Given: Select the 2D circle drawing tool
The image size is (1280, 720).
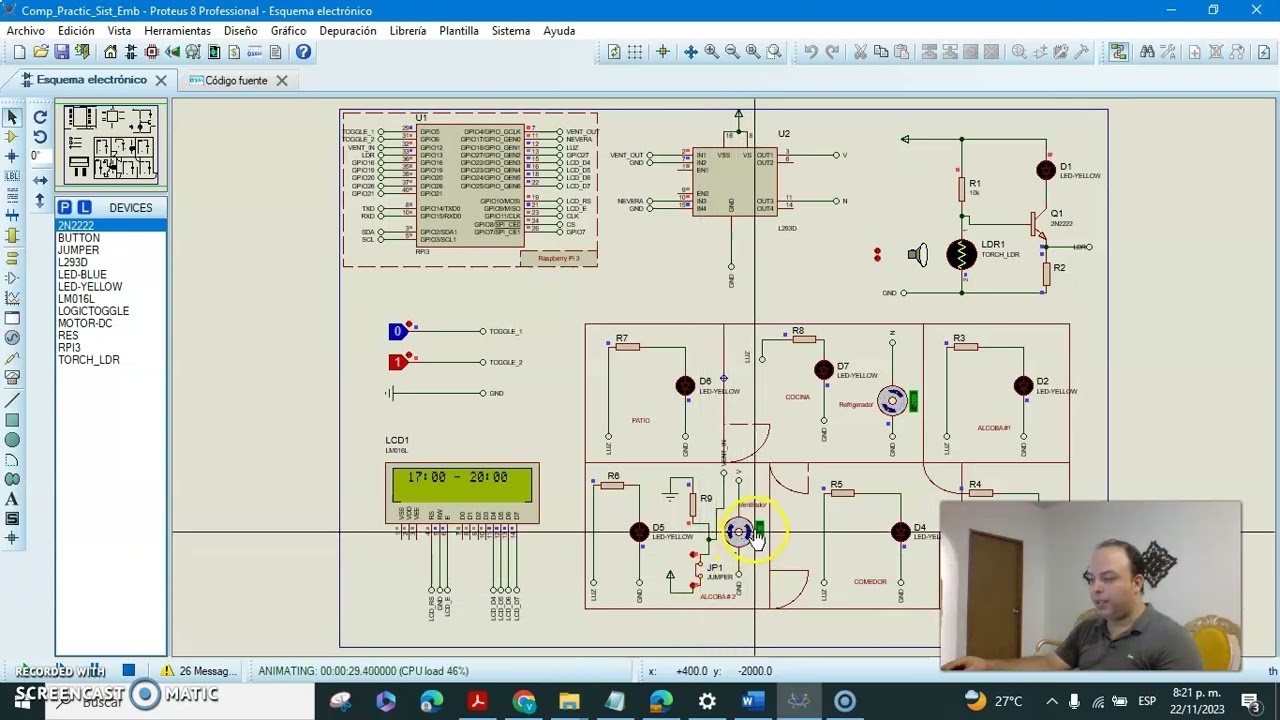Looking at the screenshot, I should pyautogui.click(x=12, y=440).
